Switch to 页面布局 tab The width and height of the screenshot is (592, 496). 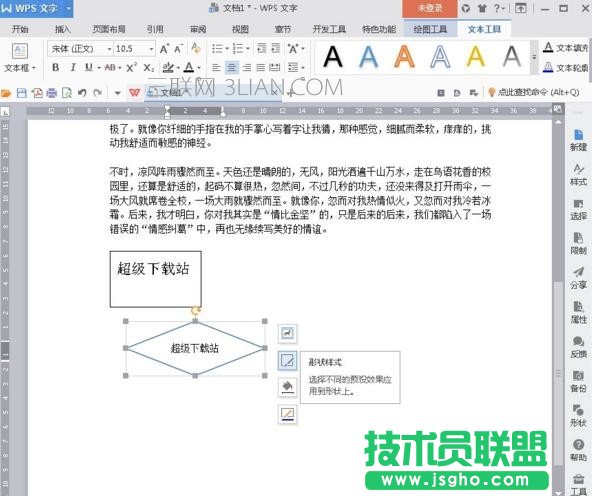[109, 29]
